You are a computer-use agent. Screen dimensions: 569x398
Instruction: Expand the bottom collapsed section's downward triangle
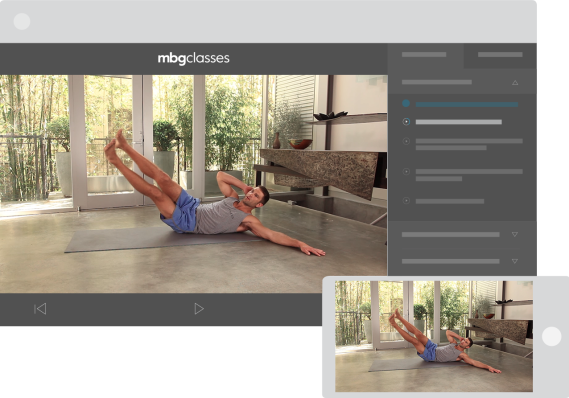coord(515,261)
